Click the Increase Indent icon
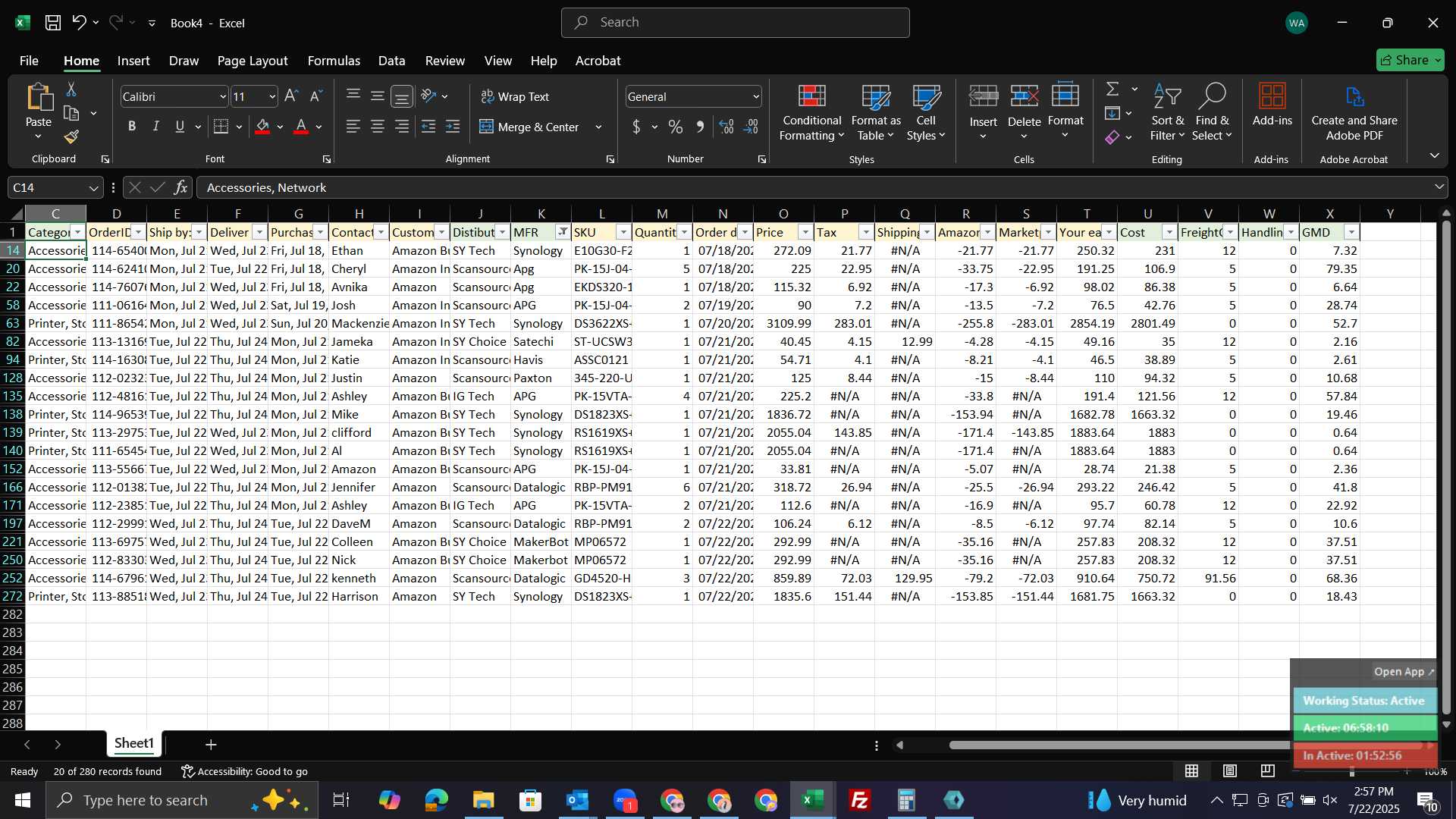Viewport: 1456px width, 819px height. click(453, 127)
